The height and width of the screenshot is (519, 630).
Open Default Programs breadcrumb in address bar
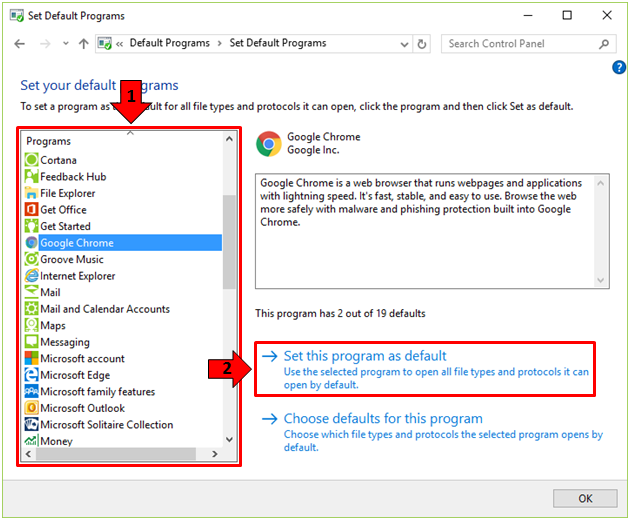tap(169, 44)
